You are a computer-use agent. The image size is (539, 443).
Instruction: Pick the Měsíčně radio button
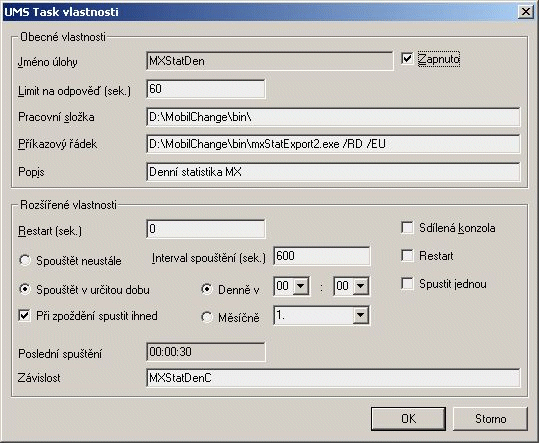[x=207, y=317]
